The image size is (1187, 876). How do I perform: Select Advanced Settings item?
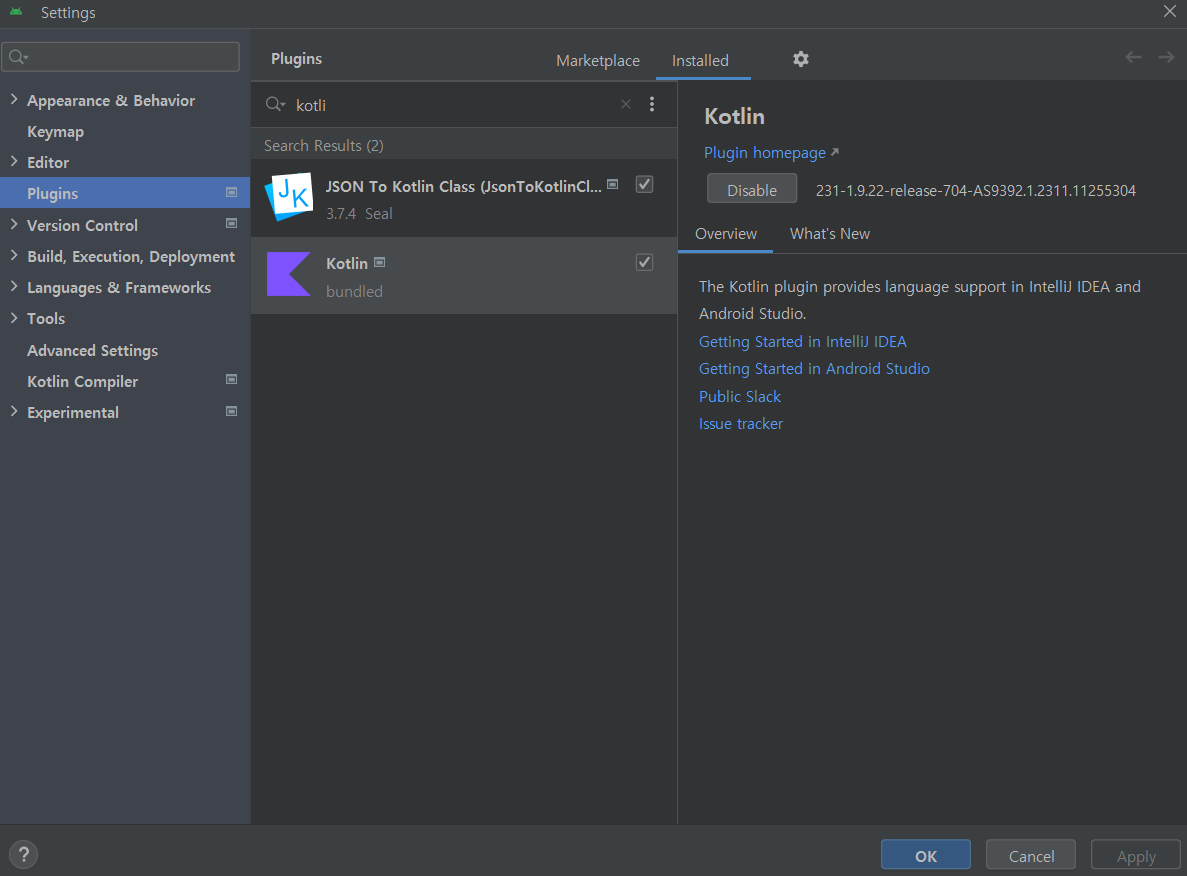(x=92, y=351)
